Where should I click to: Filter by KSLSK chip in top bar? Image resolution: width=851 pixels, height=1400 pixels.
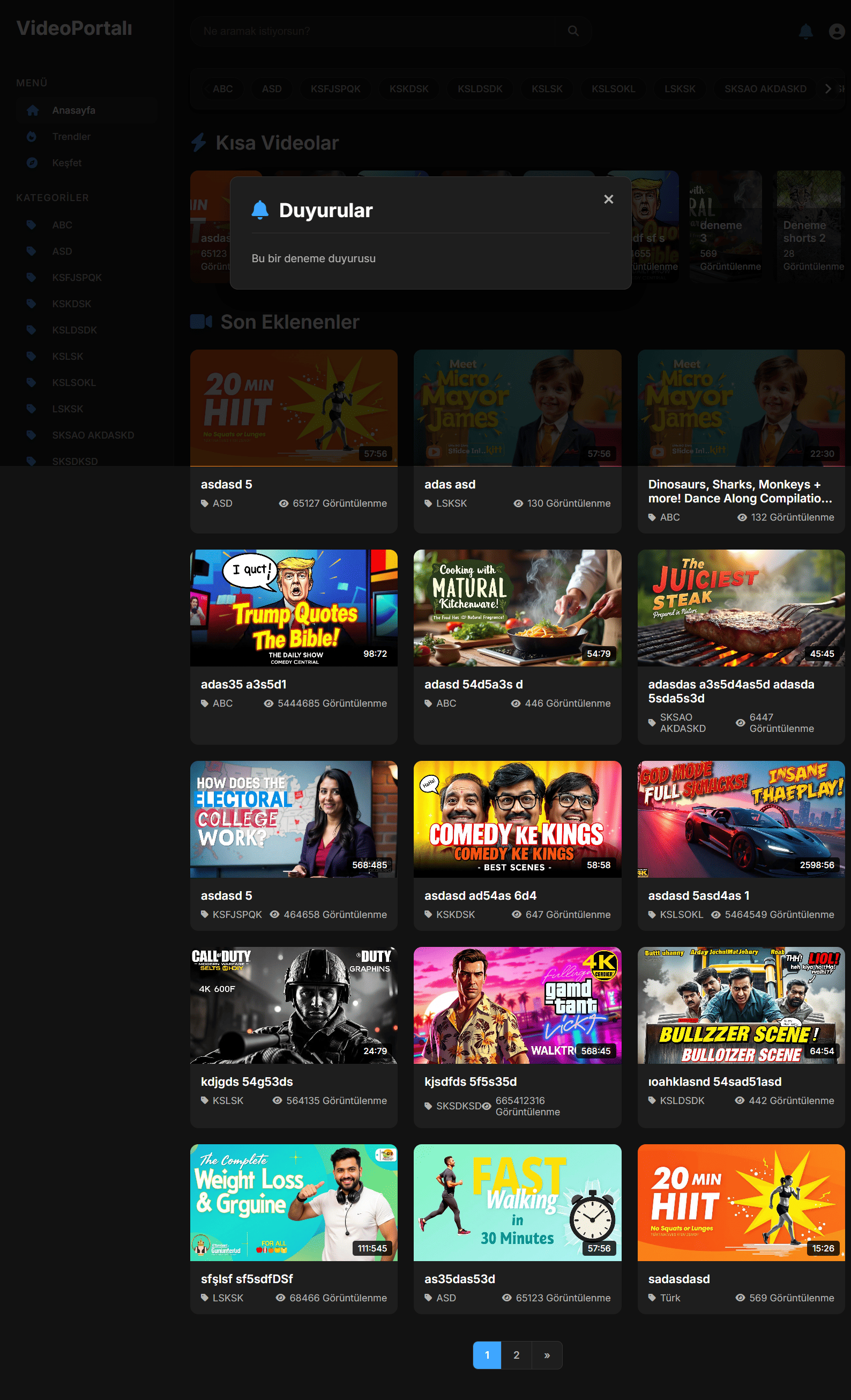coord(547,88)
